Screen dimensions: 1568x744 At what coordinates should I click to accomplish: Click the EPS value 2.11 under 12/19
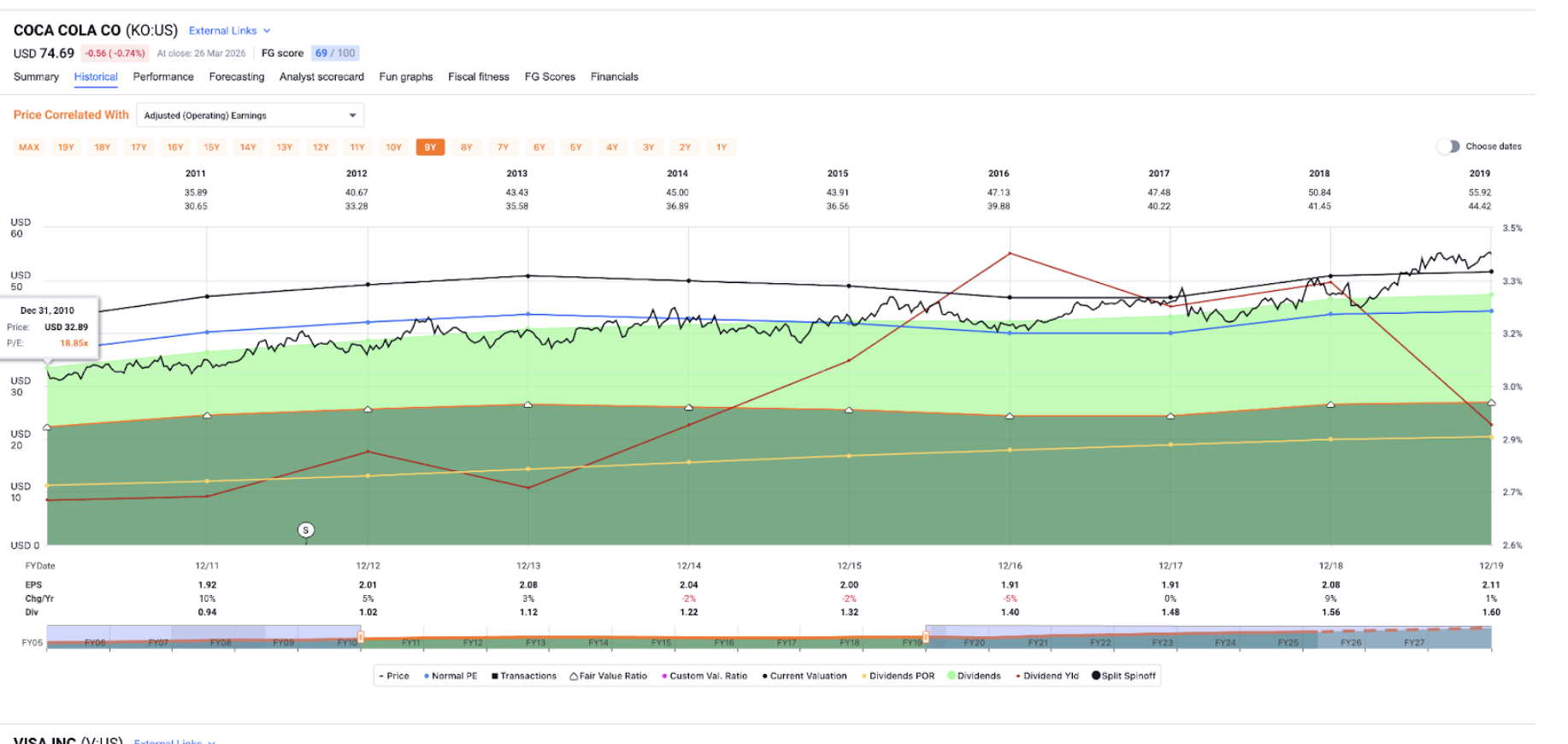1491,585
